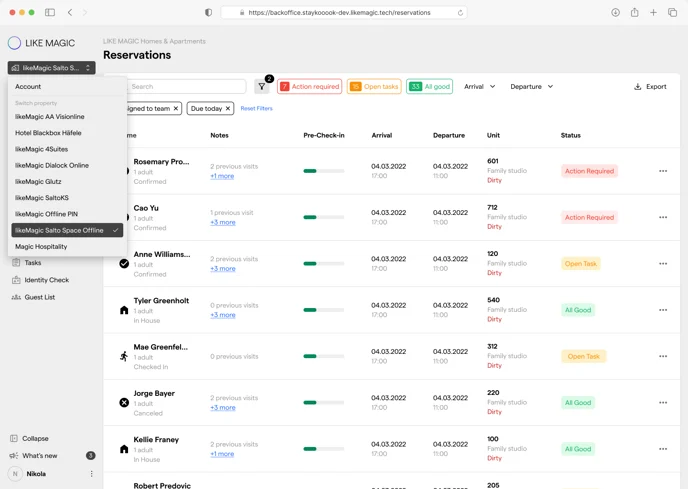Click the canceled X icon beside Jorge Bayer
The height and width of the screenshot is (489, 688).
(124, 403)
